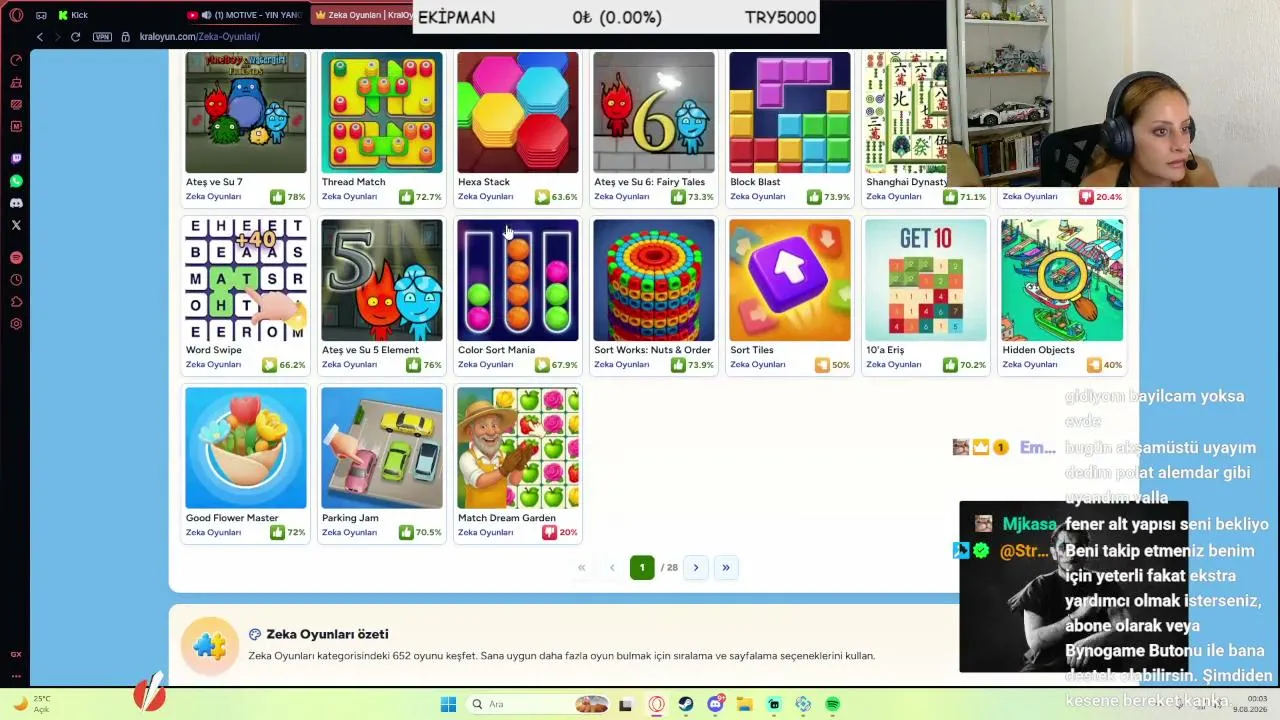Go back with the browser back arrow

click(40, 37)
